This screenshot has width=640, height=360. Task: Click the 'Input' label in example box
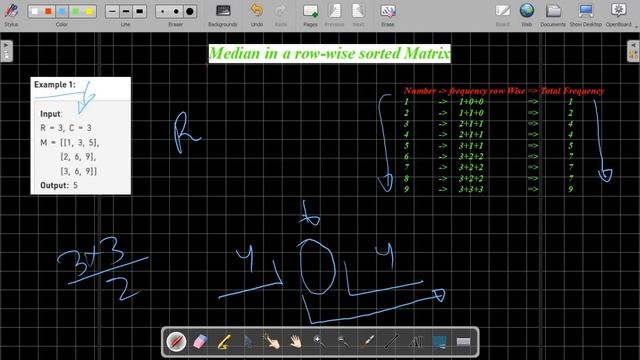click(x=51, y=114)
